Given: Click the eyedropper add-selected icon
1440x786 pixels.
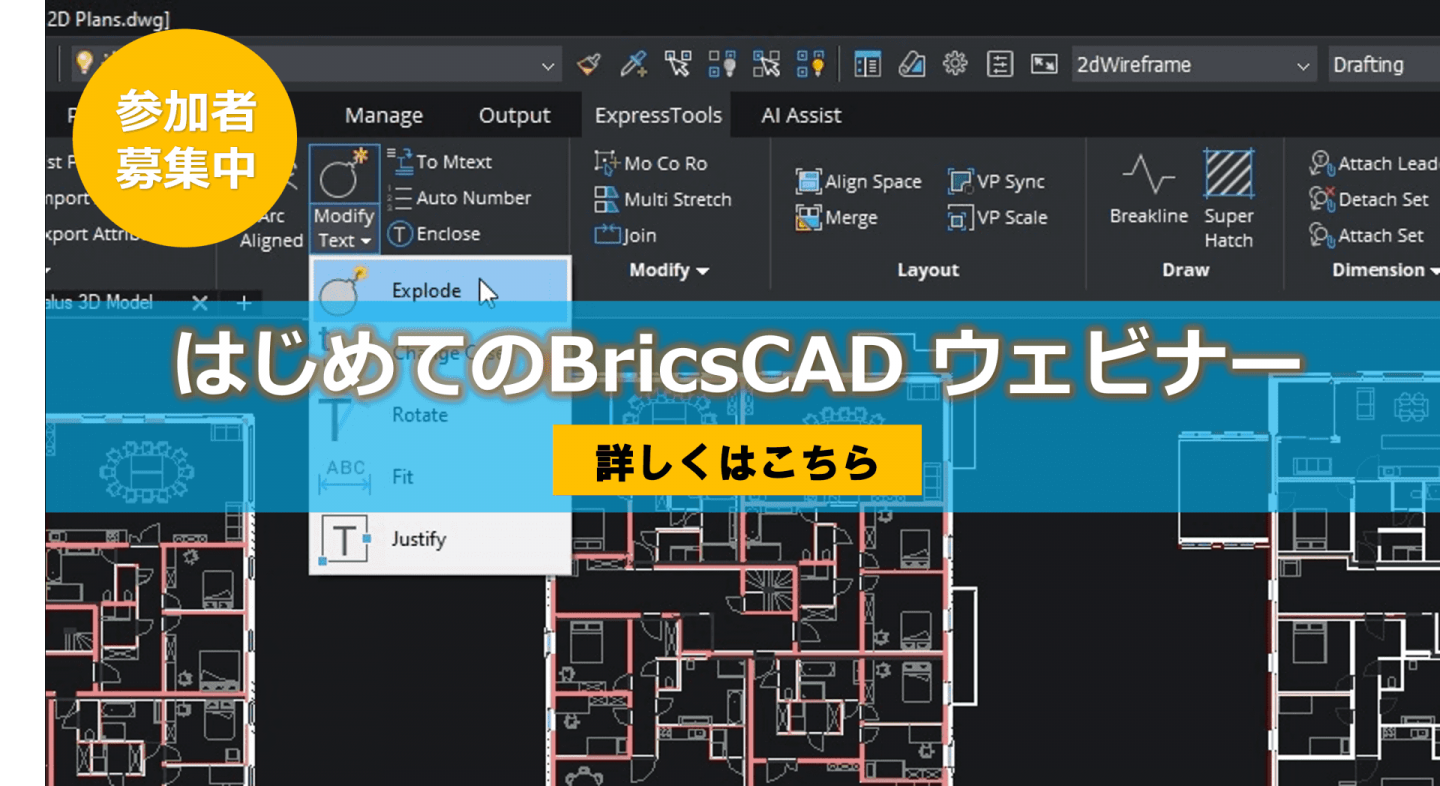Looking at the screenshot, I should pyautogui.click(x=633, y=65).
